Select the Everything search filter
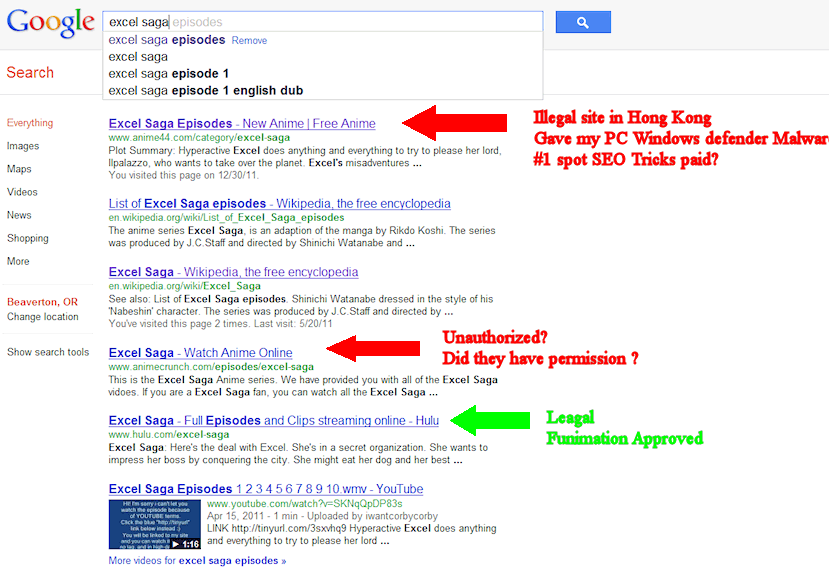 click(x=30, y=123)
